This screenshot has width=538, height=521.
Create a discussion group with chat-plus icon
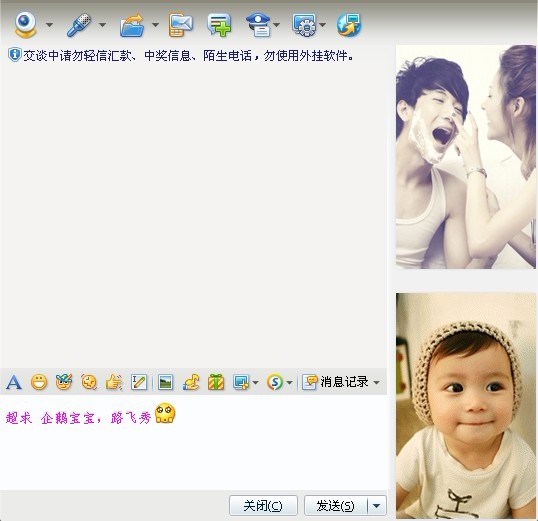click(219, 25)
